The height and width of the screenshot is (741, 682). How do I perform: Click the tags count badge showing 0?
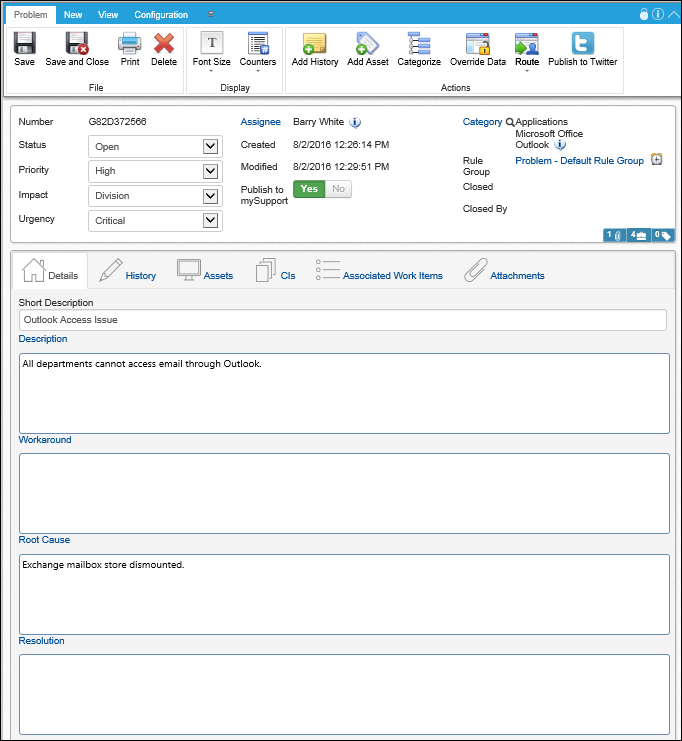[663, 235]
